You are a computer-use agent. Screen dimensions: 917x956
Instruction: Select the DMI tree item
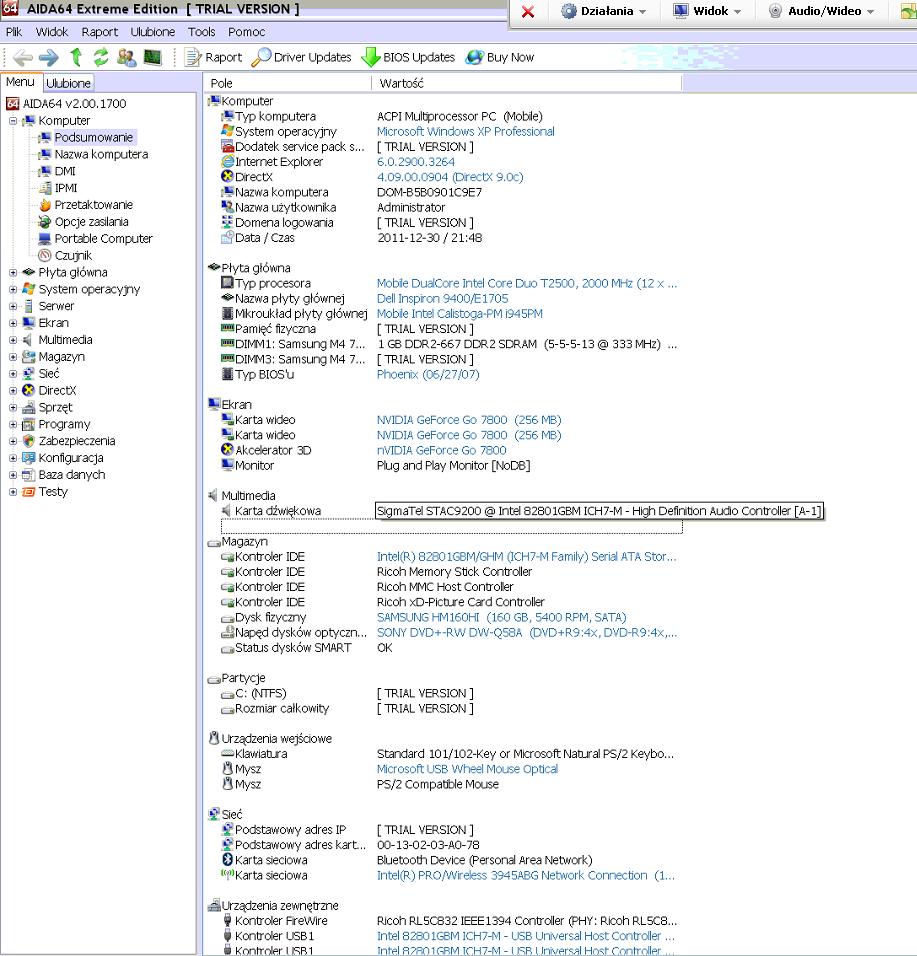[65, 171]
